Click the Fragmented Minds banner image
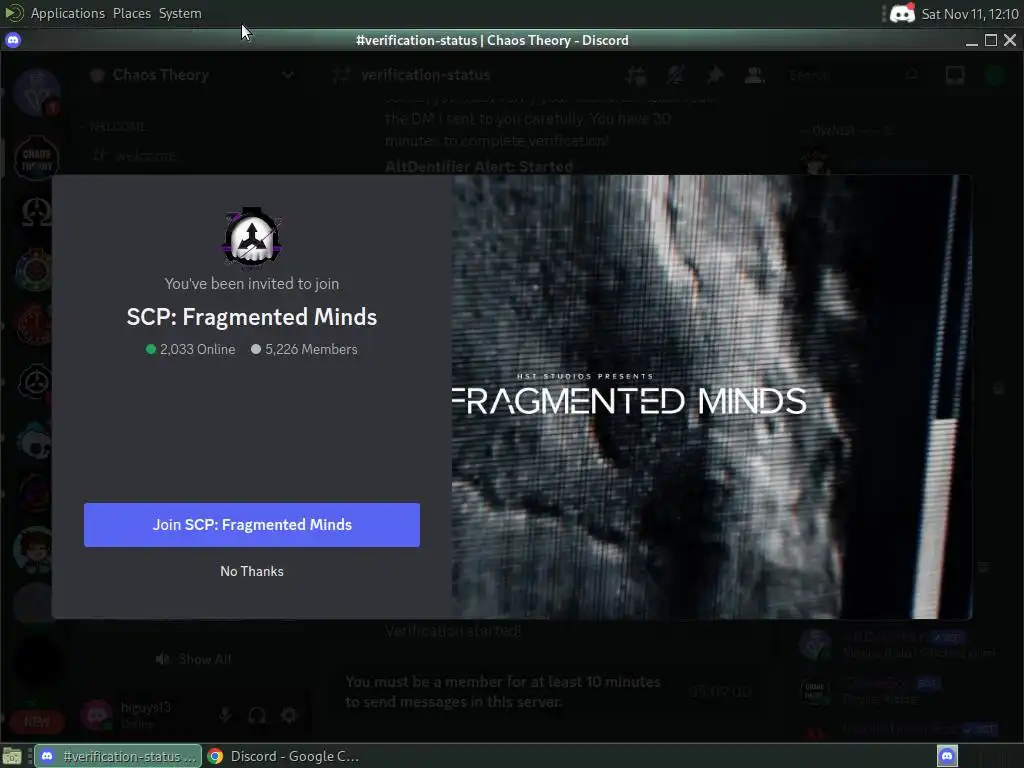 [711, 396]
